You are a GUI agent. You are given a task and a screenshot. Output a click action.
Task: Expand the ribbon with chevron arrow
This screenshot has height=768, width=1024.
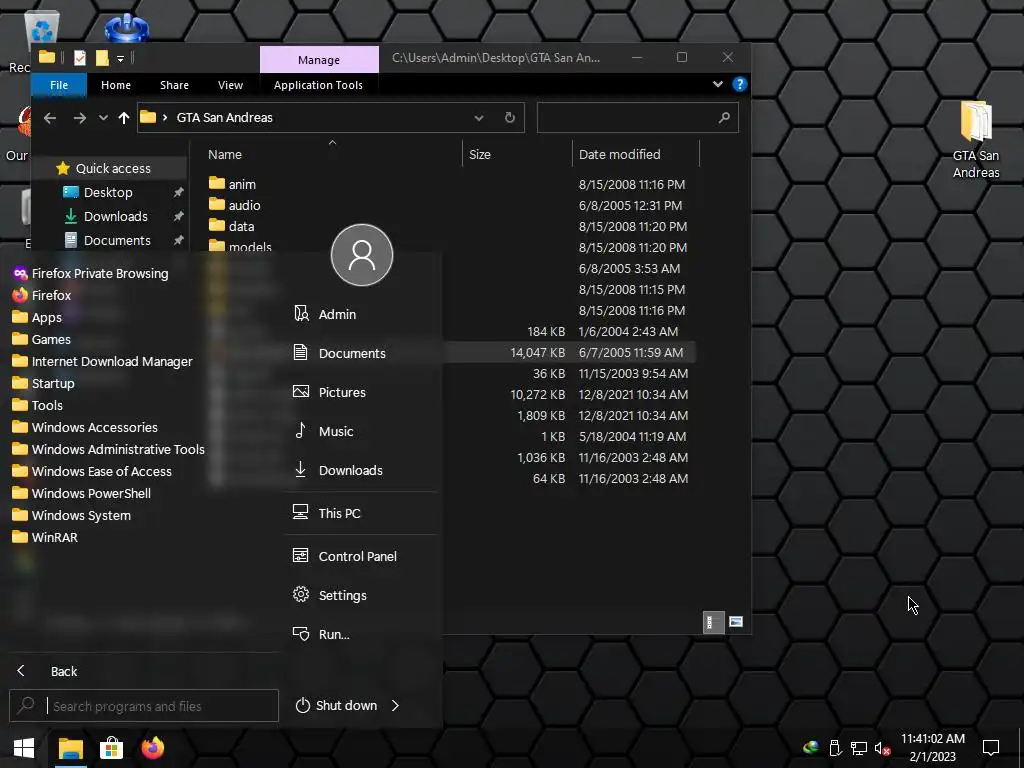[718, 84]
